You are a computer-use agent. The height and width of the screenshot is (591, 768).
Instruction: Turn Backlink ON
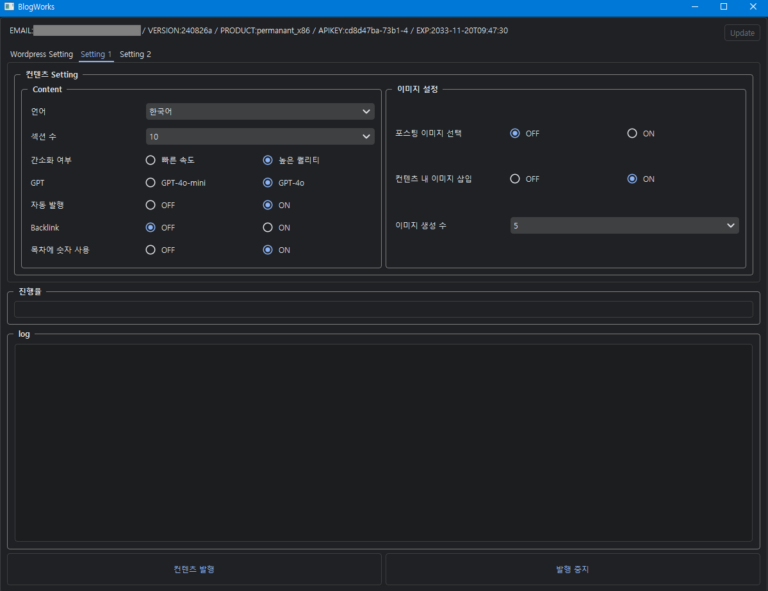pos(268,228)
